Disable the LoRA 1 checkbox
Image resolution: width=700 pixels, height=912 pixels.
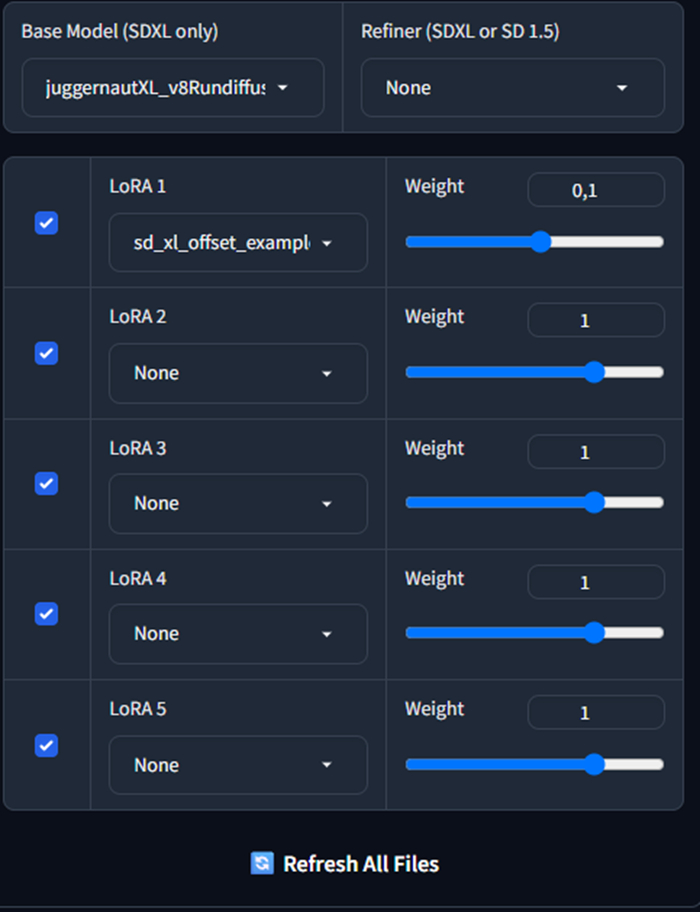point(46,223)
